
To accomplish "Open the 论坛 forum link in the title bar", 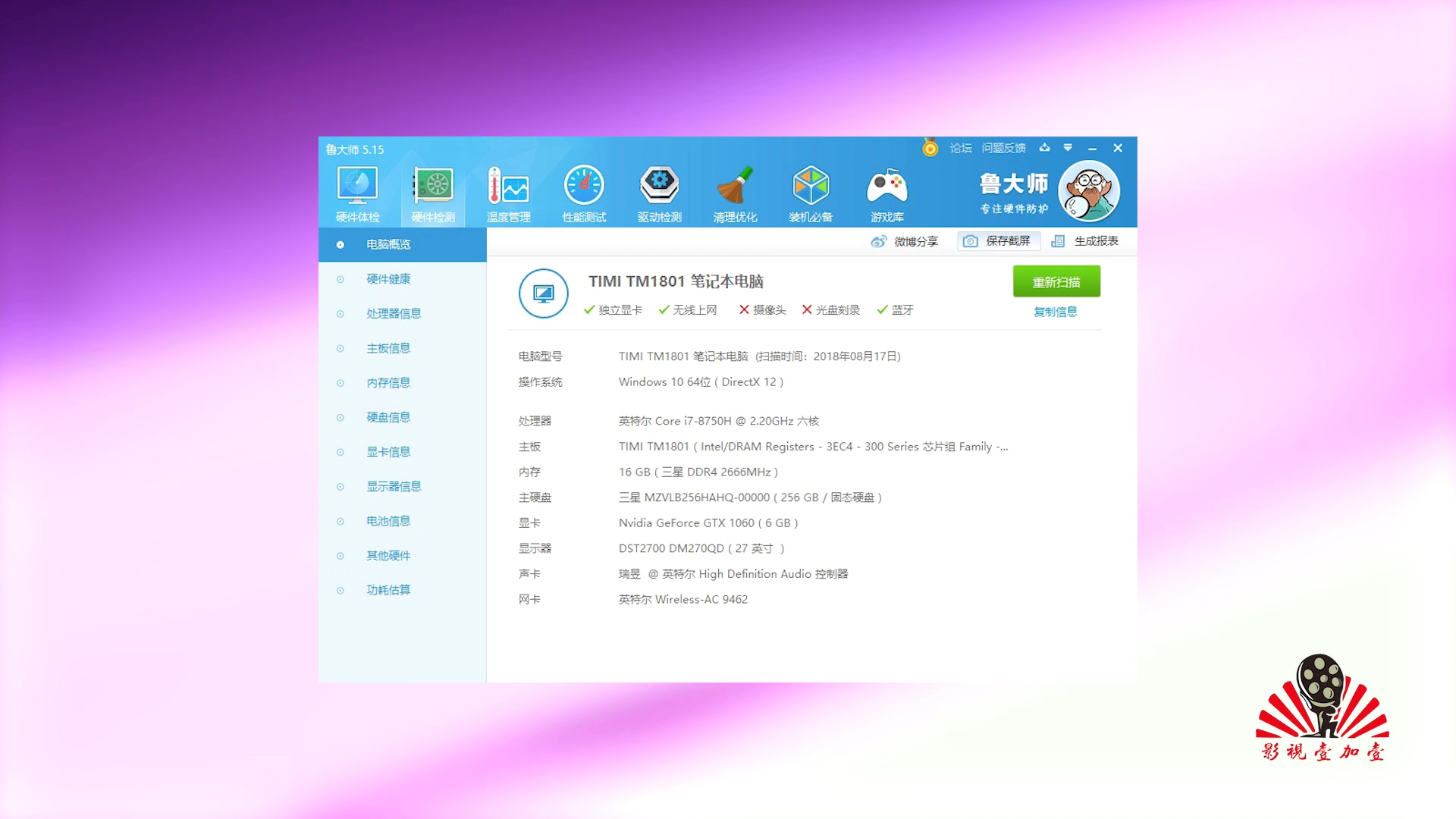I will coord(960,148).
